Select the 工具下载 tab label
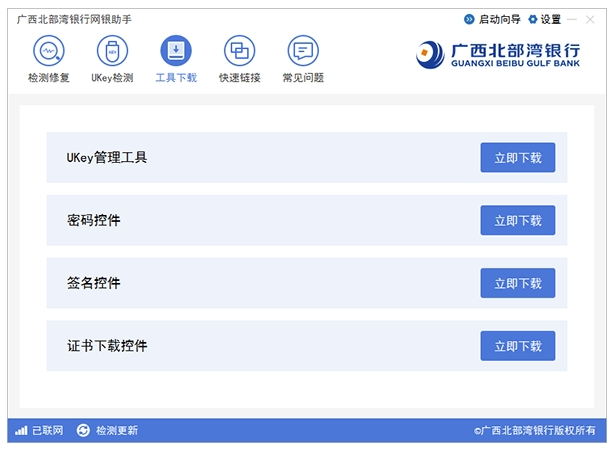This screenshot has height=449, width=613. (176, 78)
